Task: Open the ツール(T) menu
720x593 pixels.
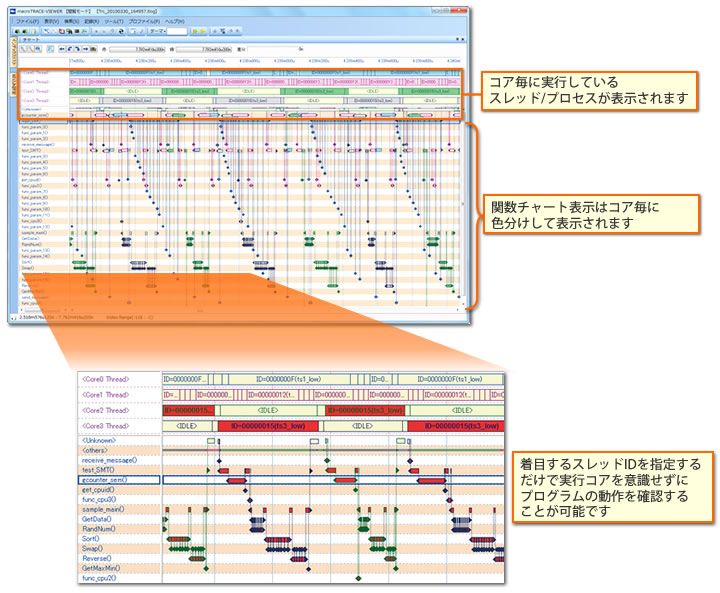Action: [114, 22]
